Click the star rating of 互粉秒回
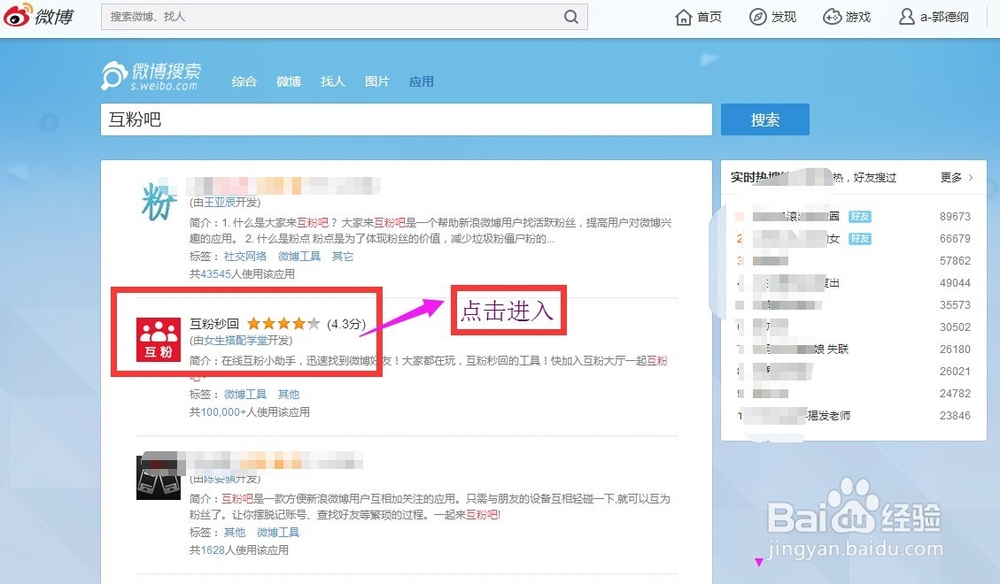The image size is (1000, 584). pyautogui.click(x=283, y=324)
